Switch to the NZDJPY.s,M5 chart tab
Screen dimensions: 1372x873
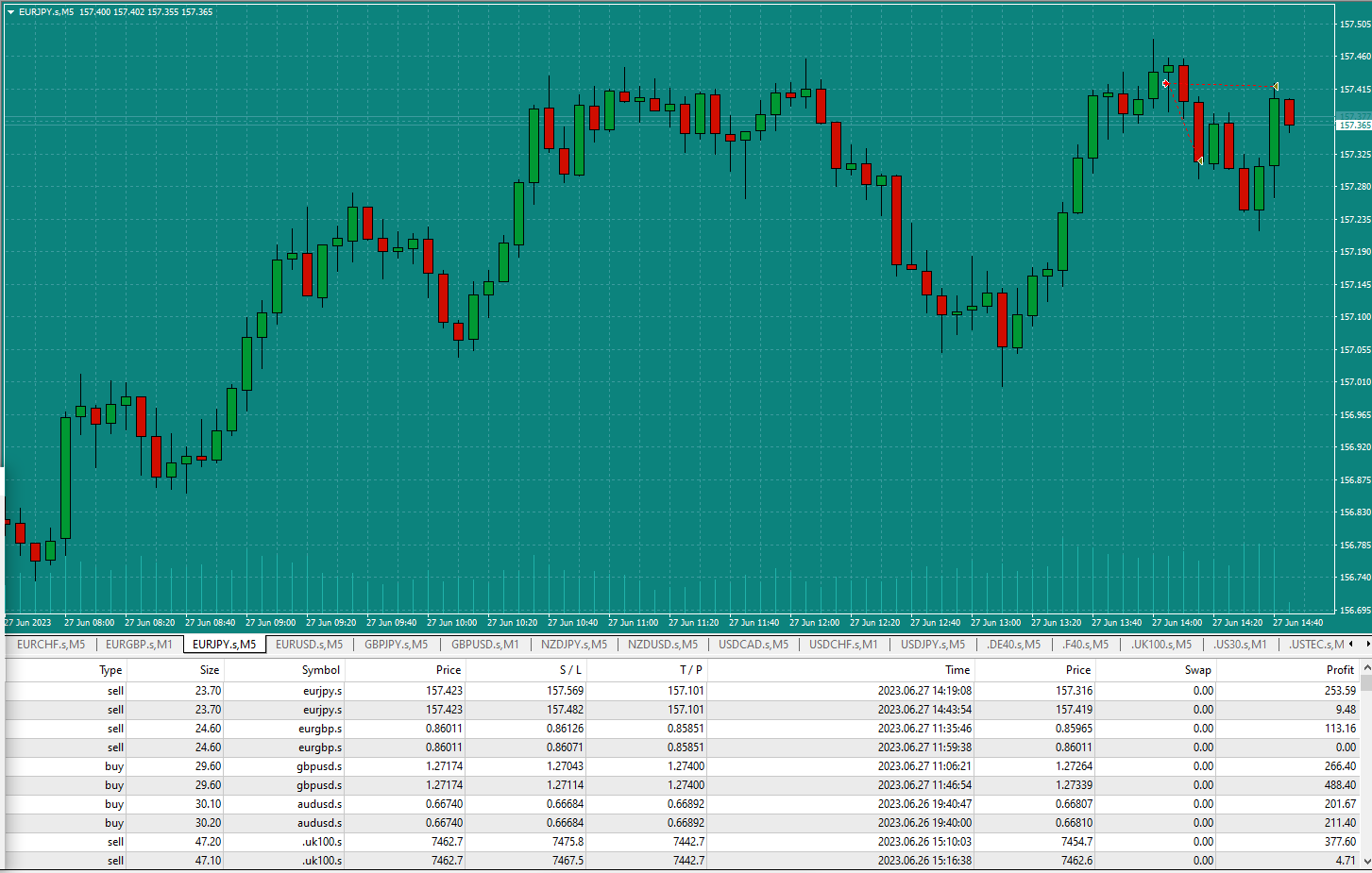click(573, 645)
